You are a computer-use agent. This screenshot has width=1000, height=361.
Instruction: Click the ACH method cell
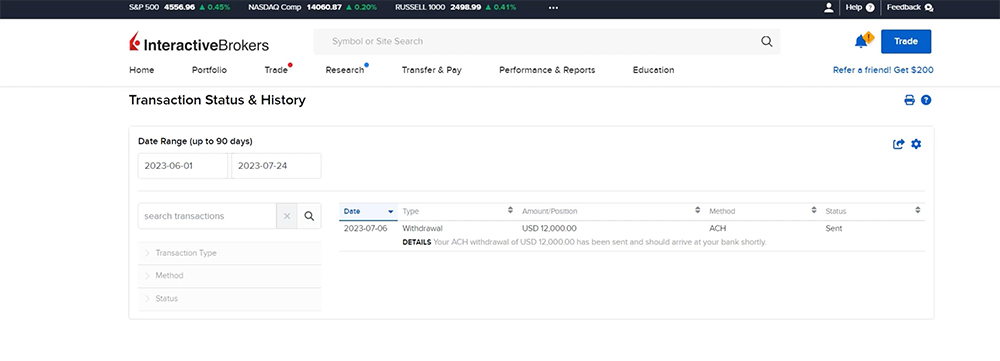717,228
